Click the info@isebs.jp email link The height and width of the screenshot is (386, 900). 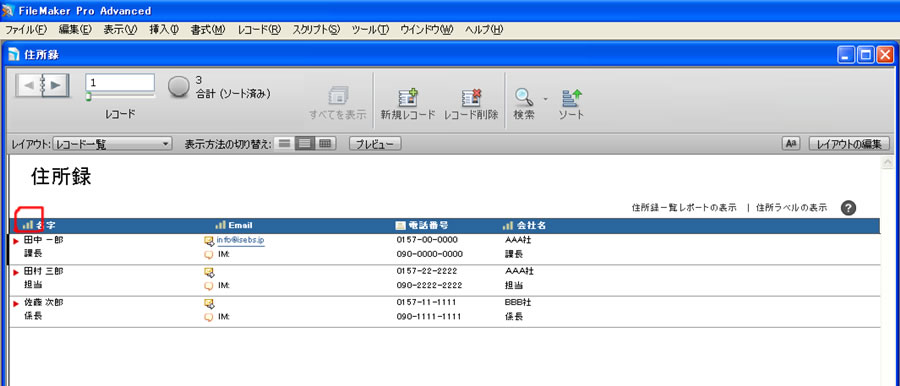pyautogui.click(x=240, y=240)
